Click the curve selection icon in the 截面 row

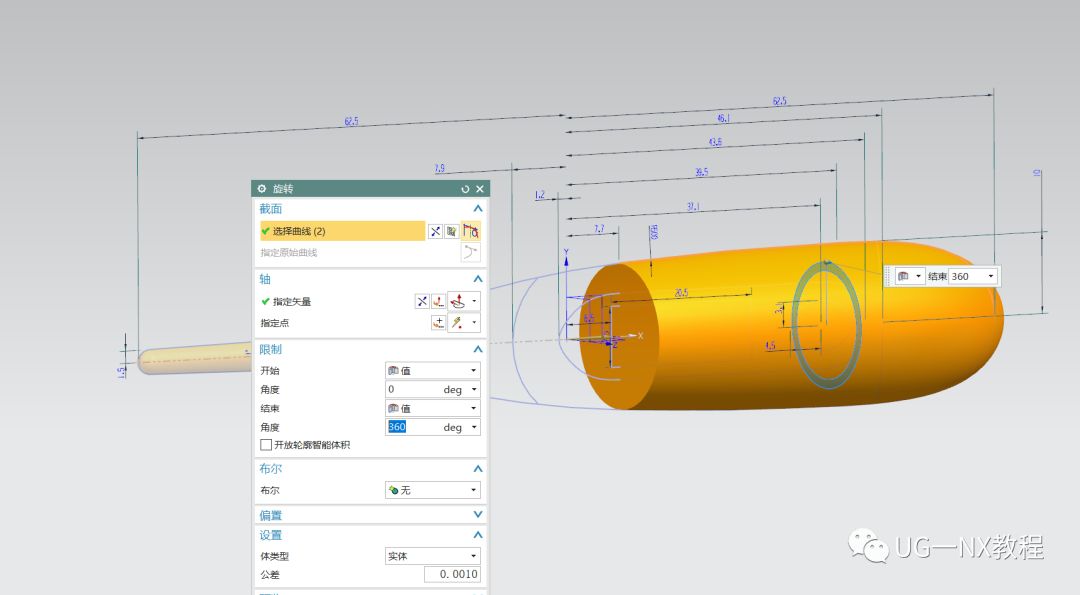tap(471, 231)
